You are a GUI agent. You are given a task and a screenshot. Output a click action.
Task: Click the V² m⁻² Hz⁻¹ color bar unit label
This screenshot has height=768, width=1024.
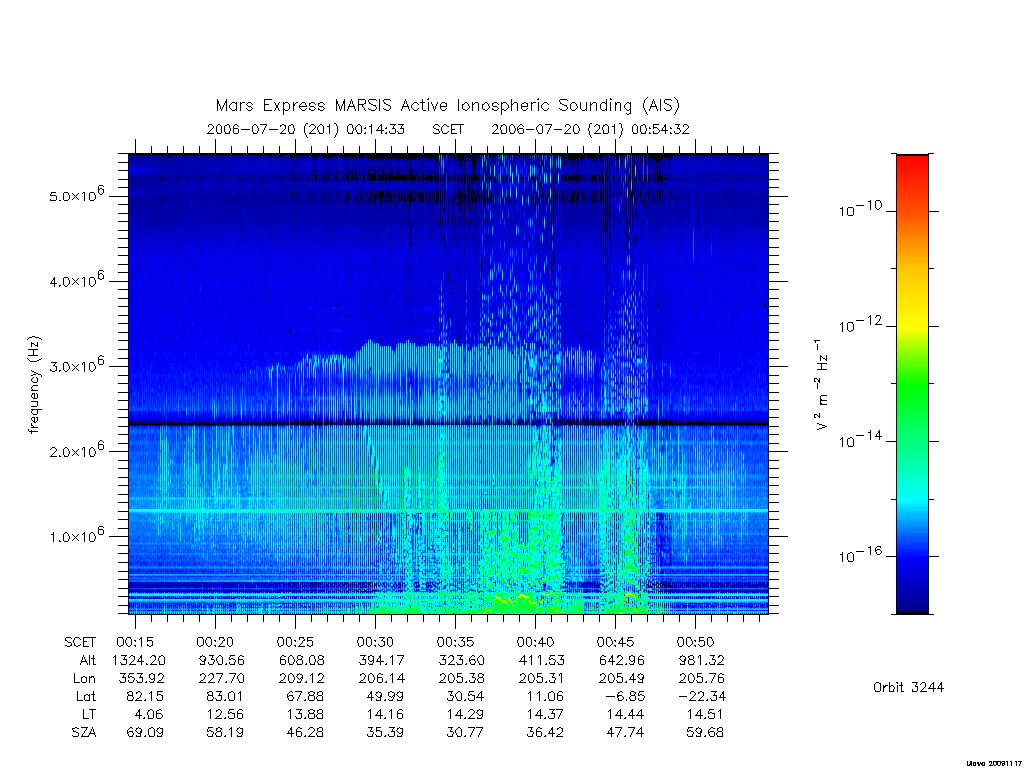coord(822,384)
